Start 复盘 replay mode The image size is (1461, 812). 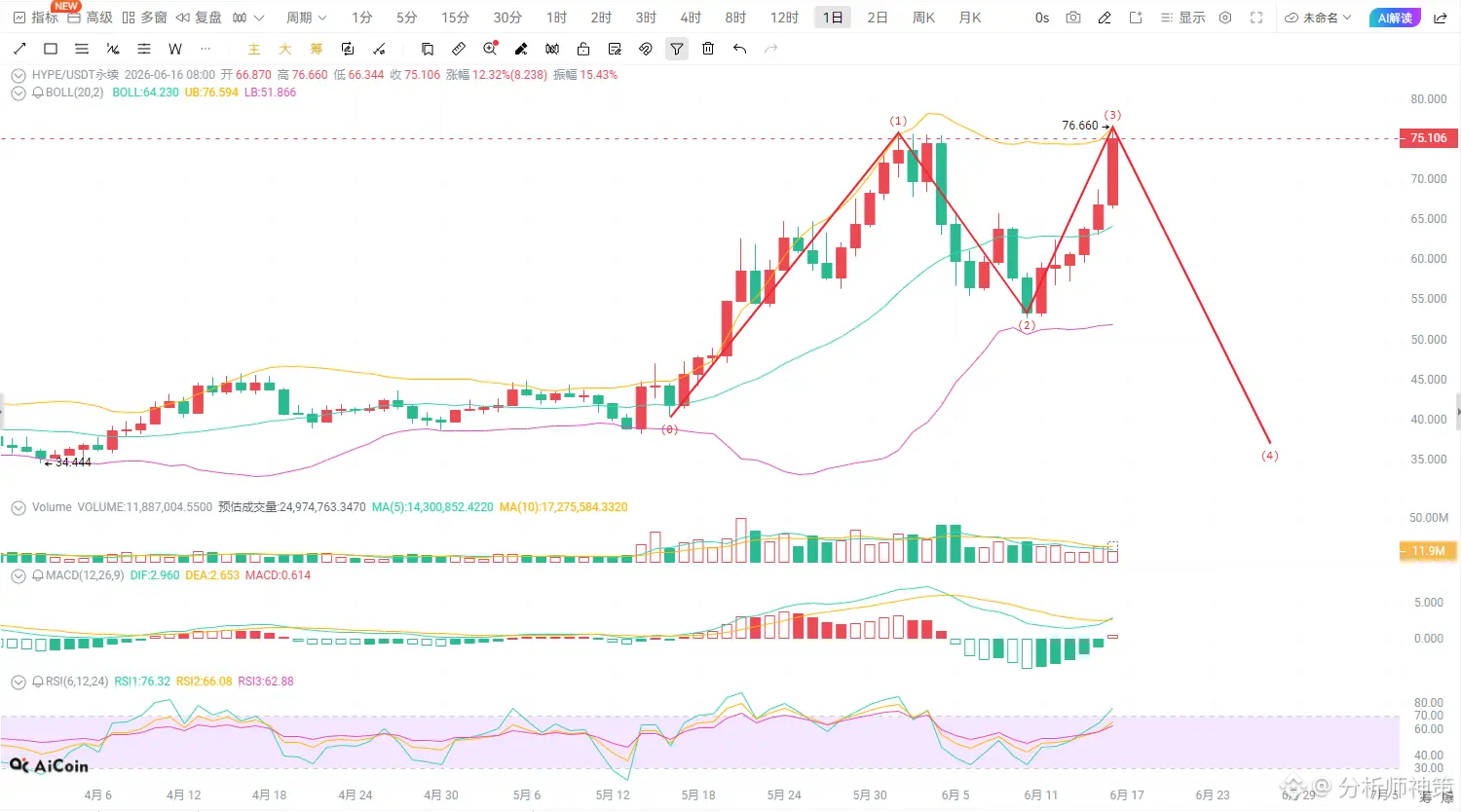pyautogui.click(x=199, y=18)
